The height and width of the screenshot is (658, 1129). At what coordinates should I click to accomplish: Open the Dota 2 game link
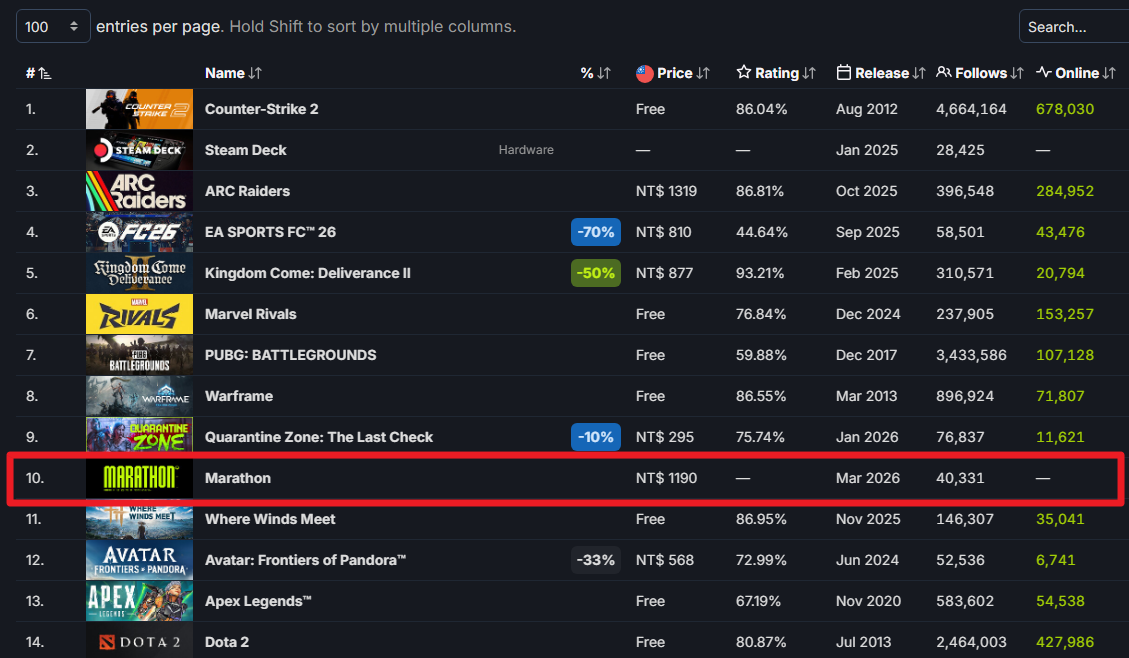pos(226,642)
